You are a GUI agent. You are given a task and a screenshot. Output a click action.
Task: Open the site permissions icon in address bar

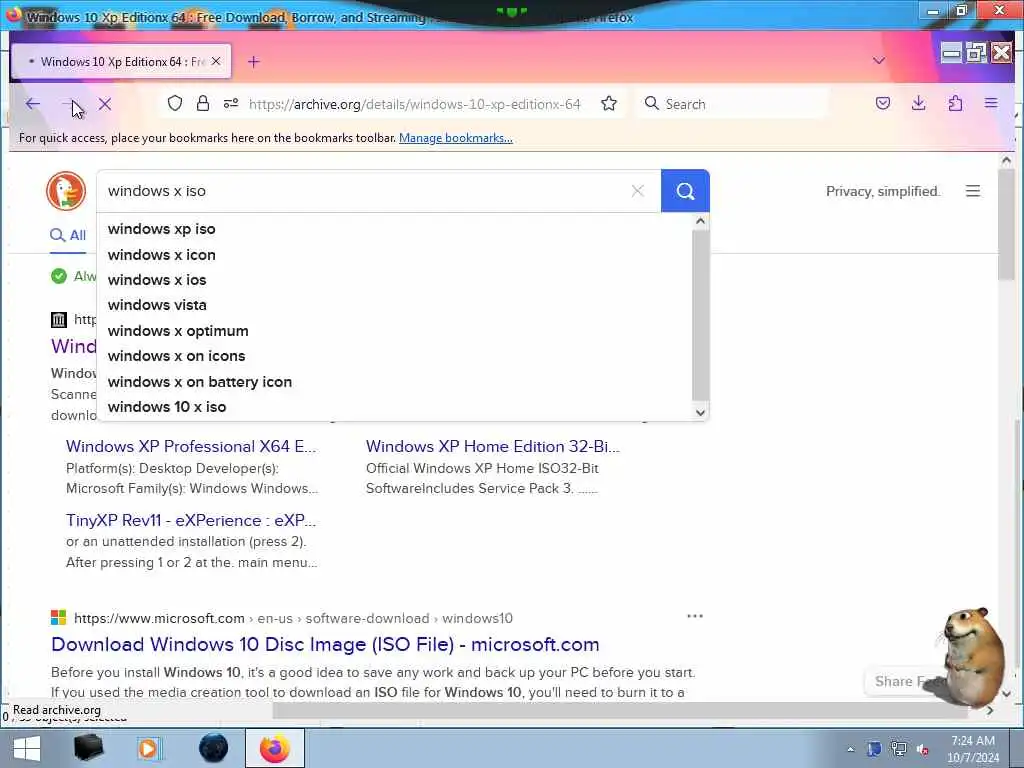(x=231, y=103)
